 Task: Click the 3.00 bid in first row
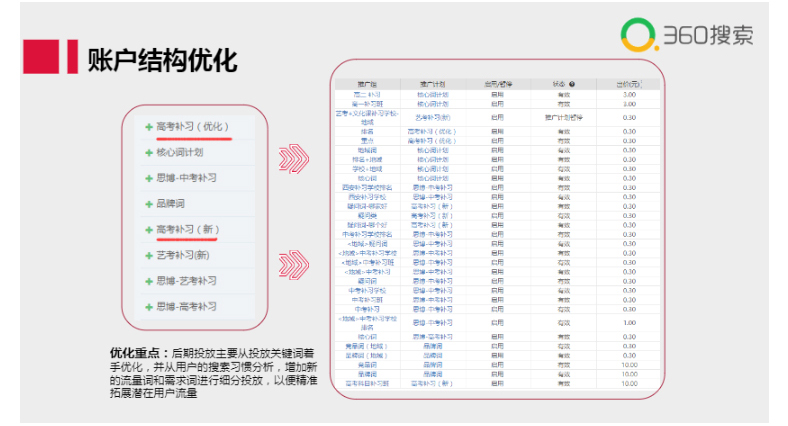point(629,95)
